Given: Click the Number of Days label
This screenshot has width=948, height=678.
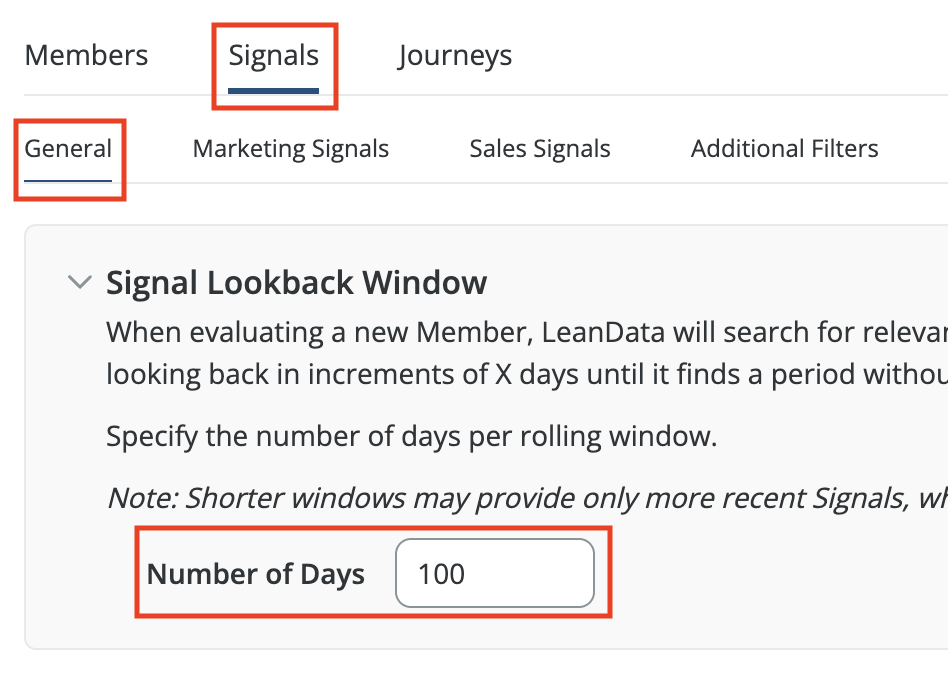Looking at the screenshot, I should (255, 574).
